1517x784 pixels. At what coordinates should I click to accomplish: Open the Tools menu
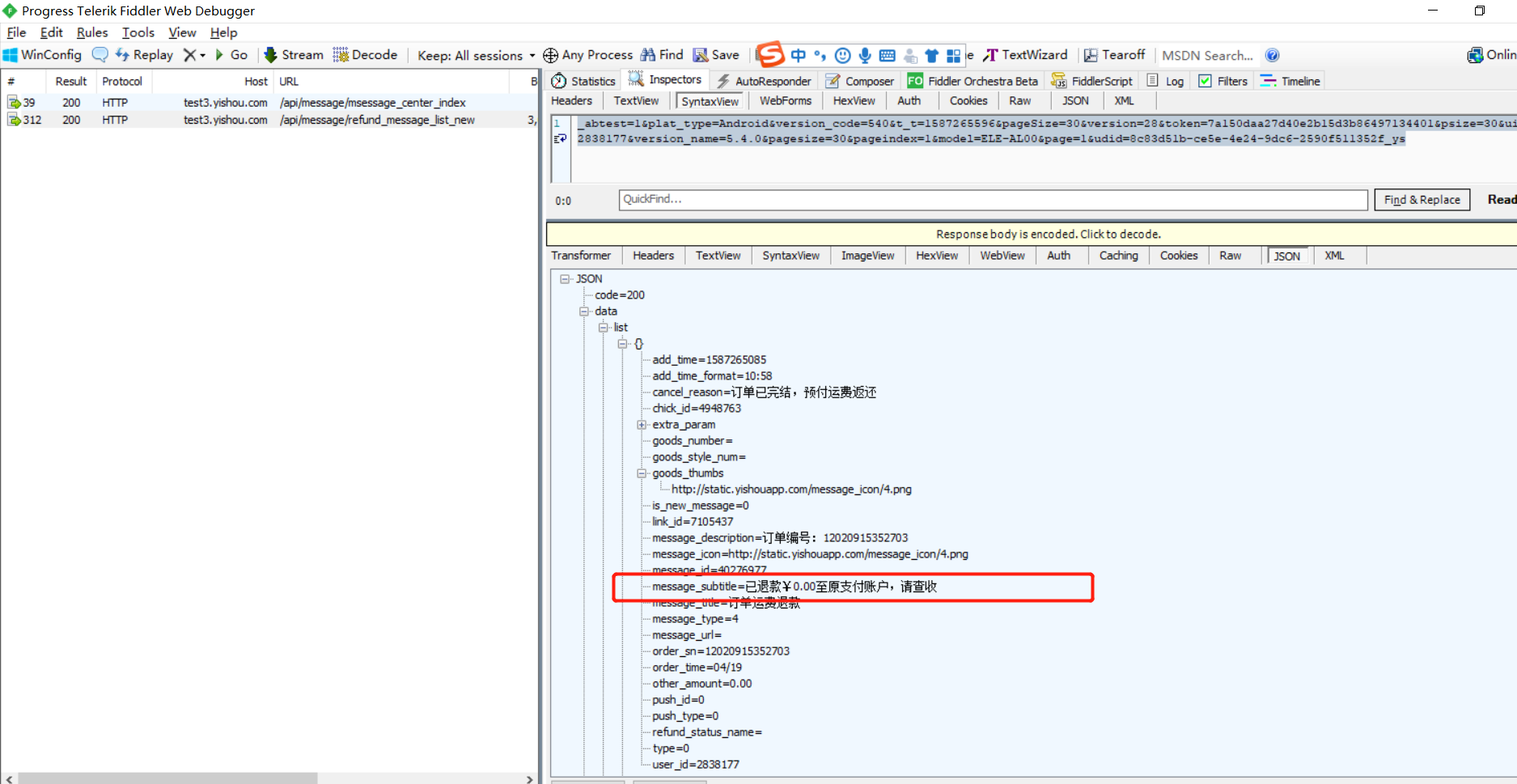click(138, 32)
